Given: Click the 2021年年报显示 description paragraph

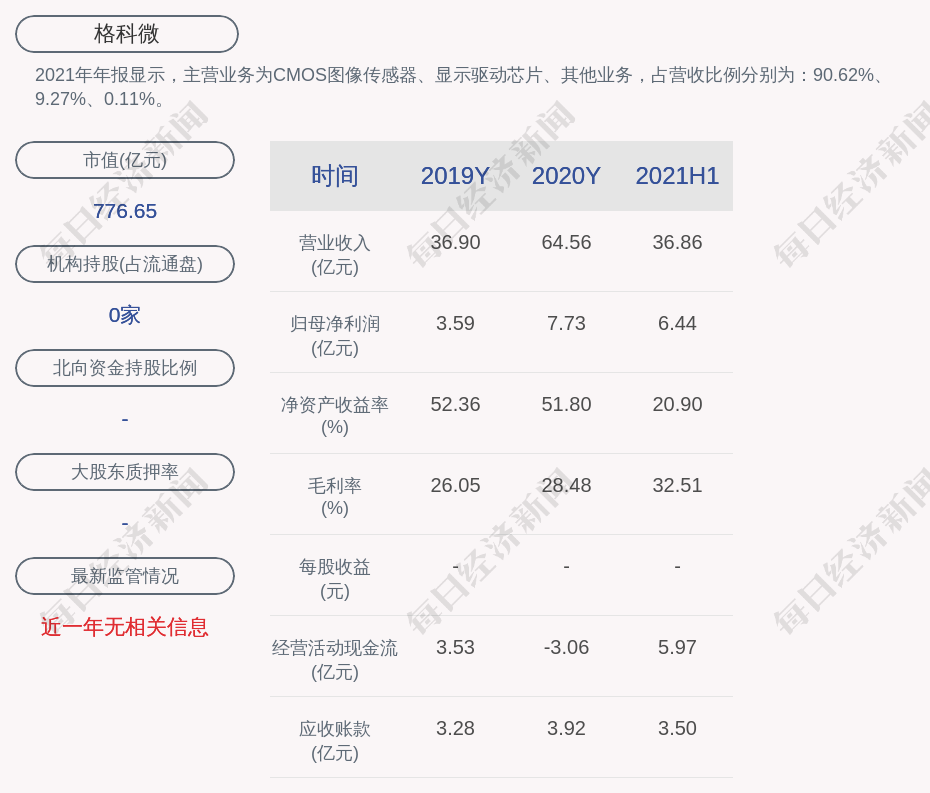Looking at the screenshot, I should click(461, 87).
